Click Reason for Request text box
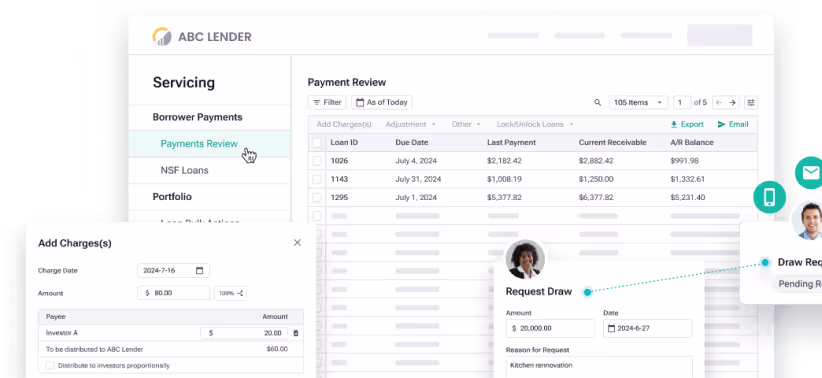This screenshot has width=822, height=378. [x=599, y=368]
